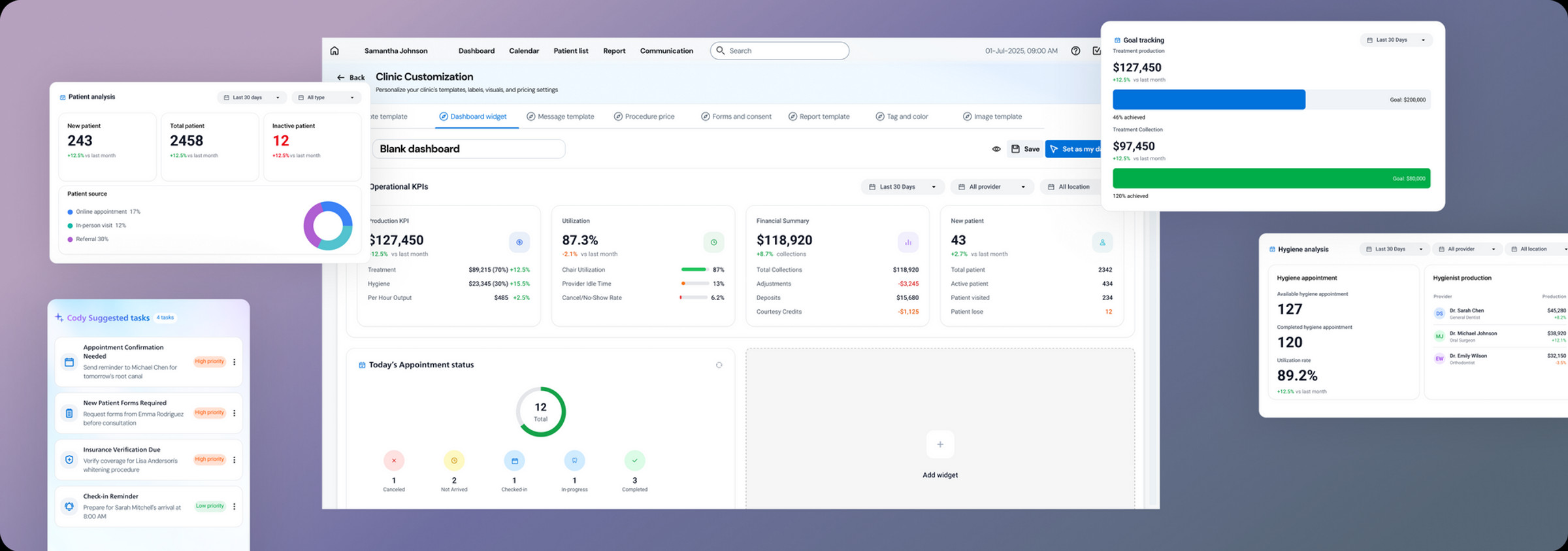
Task: Click the Canceled status icon
Action: tap(394, 461)
